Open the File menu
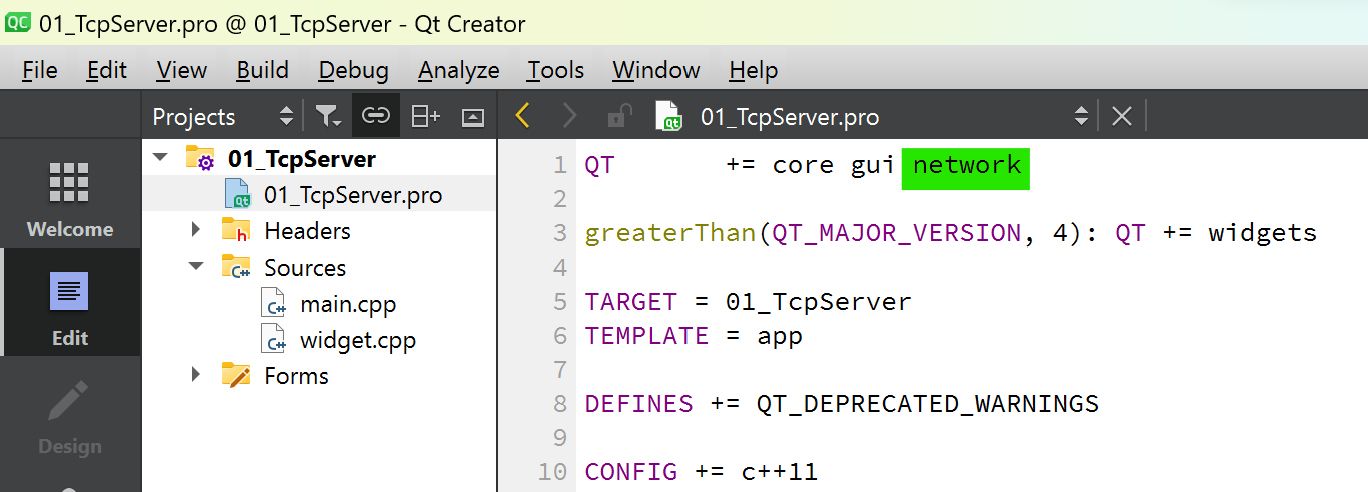 point(40,70)
